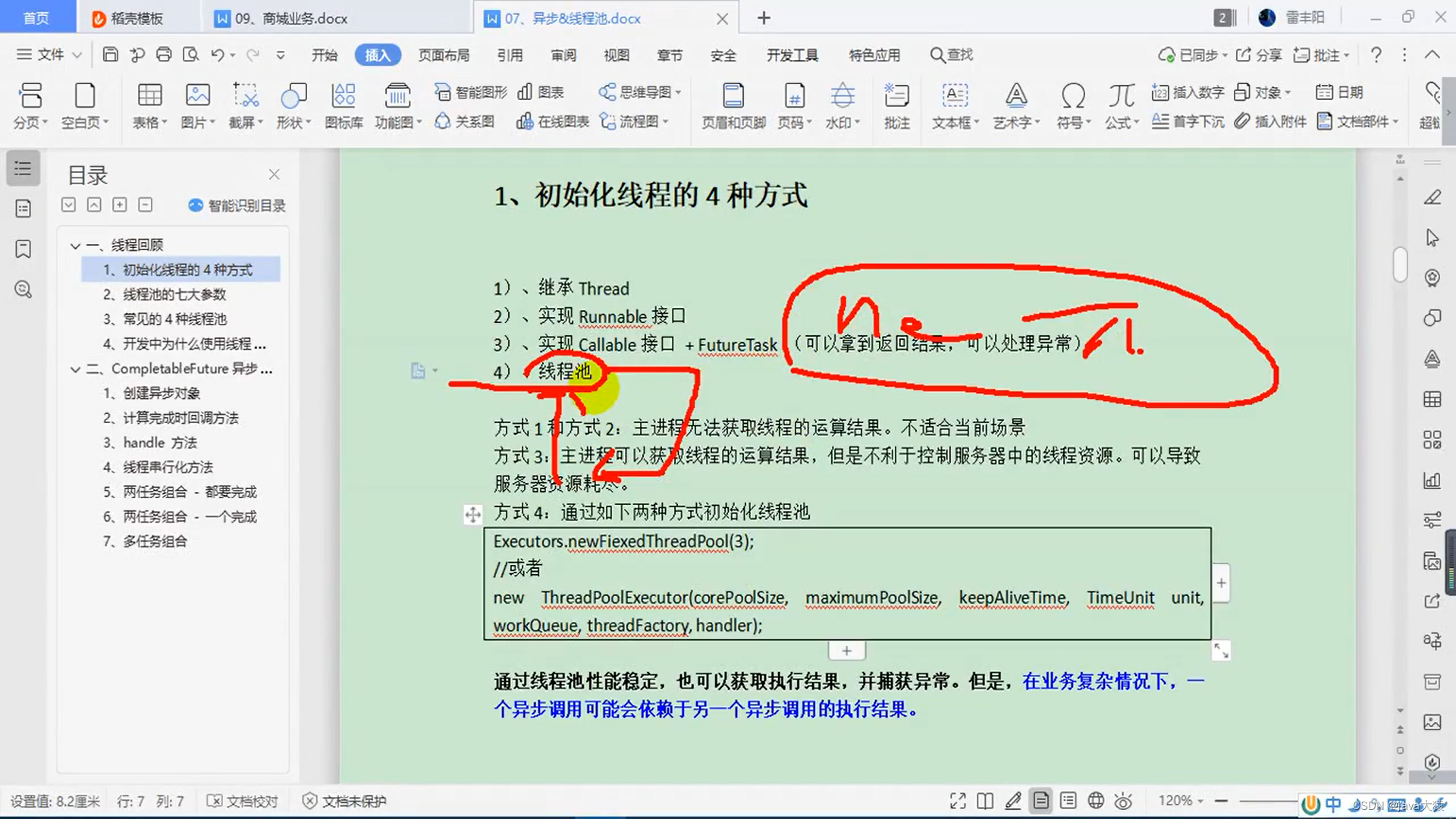Jump to 线程池的七大参数 in outline

(174, 294)
